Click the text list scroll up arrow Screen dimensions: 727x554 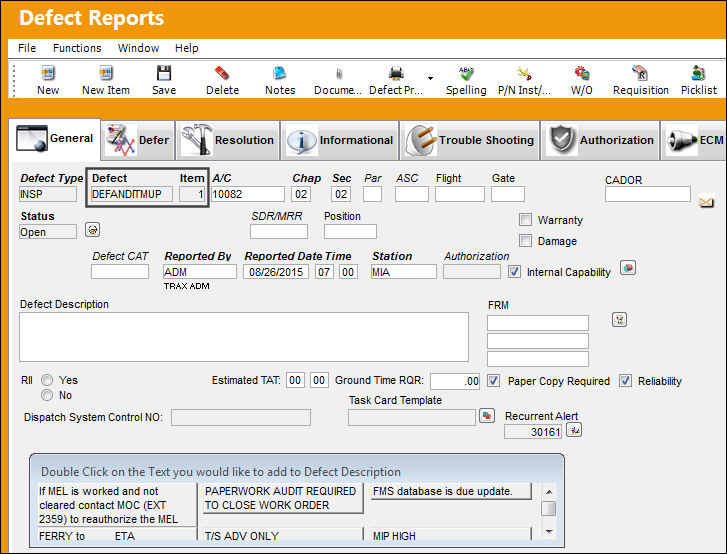549,492
